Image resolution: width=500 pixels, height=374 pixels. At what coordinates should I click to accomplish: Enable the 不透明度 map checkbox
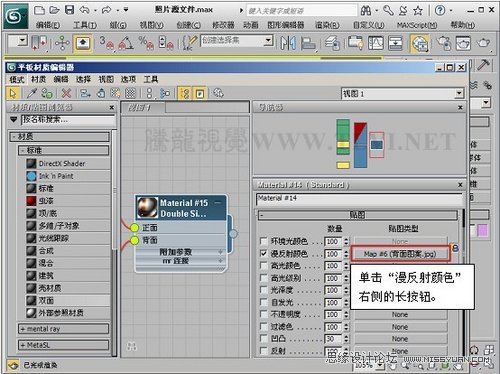coord(263,314)
